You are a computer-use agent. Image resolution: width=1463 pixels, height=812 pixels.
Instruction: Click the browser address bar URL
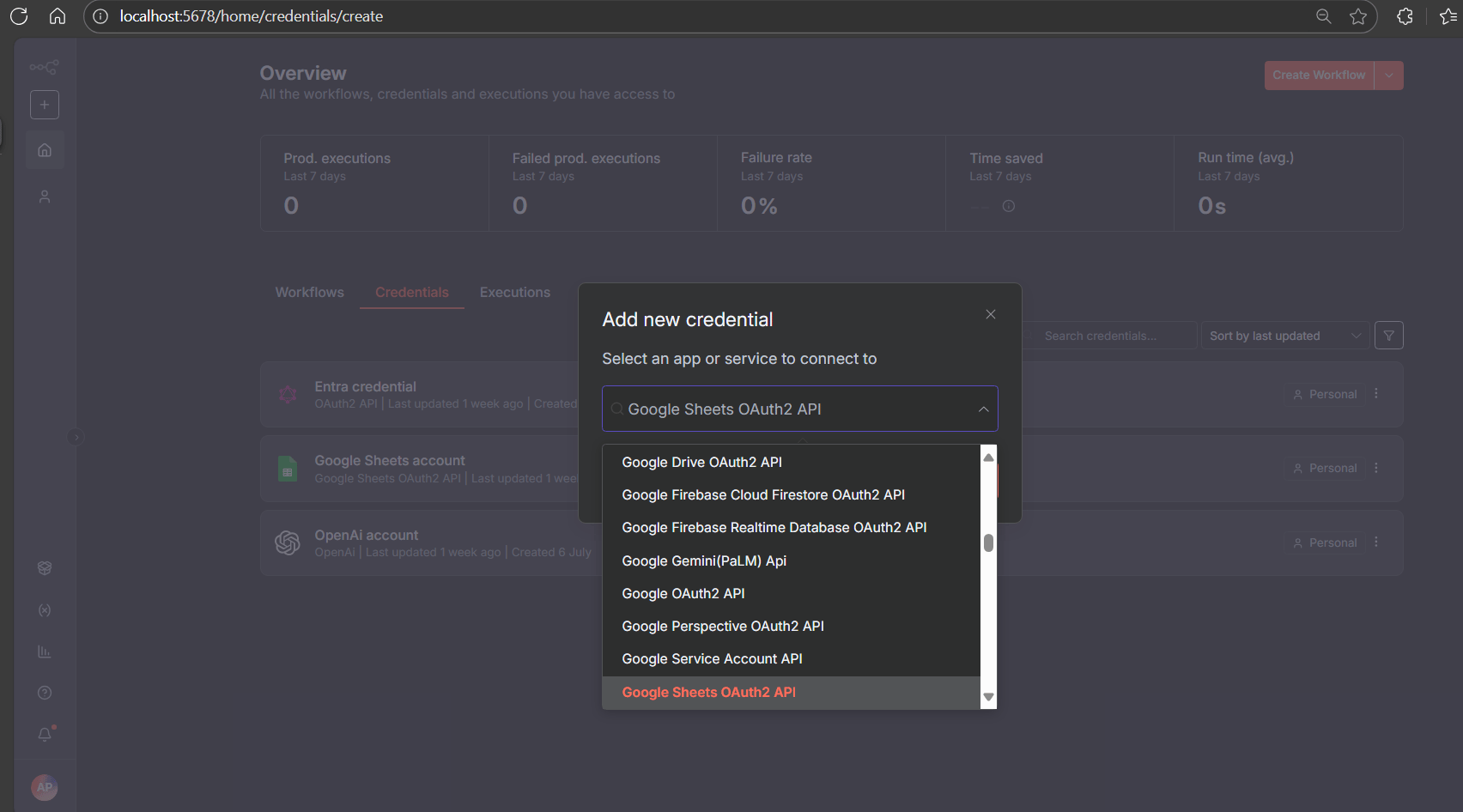click(x=252, y=16)
